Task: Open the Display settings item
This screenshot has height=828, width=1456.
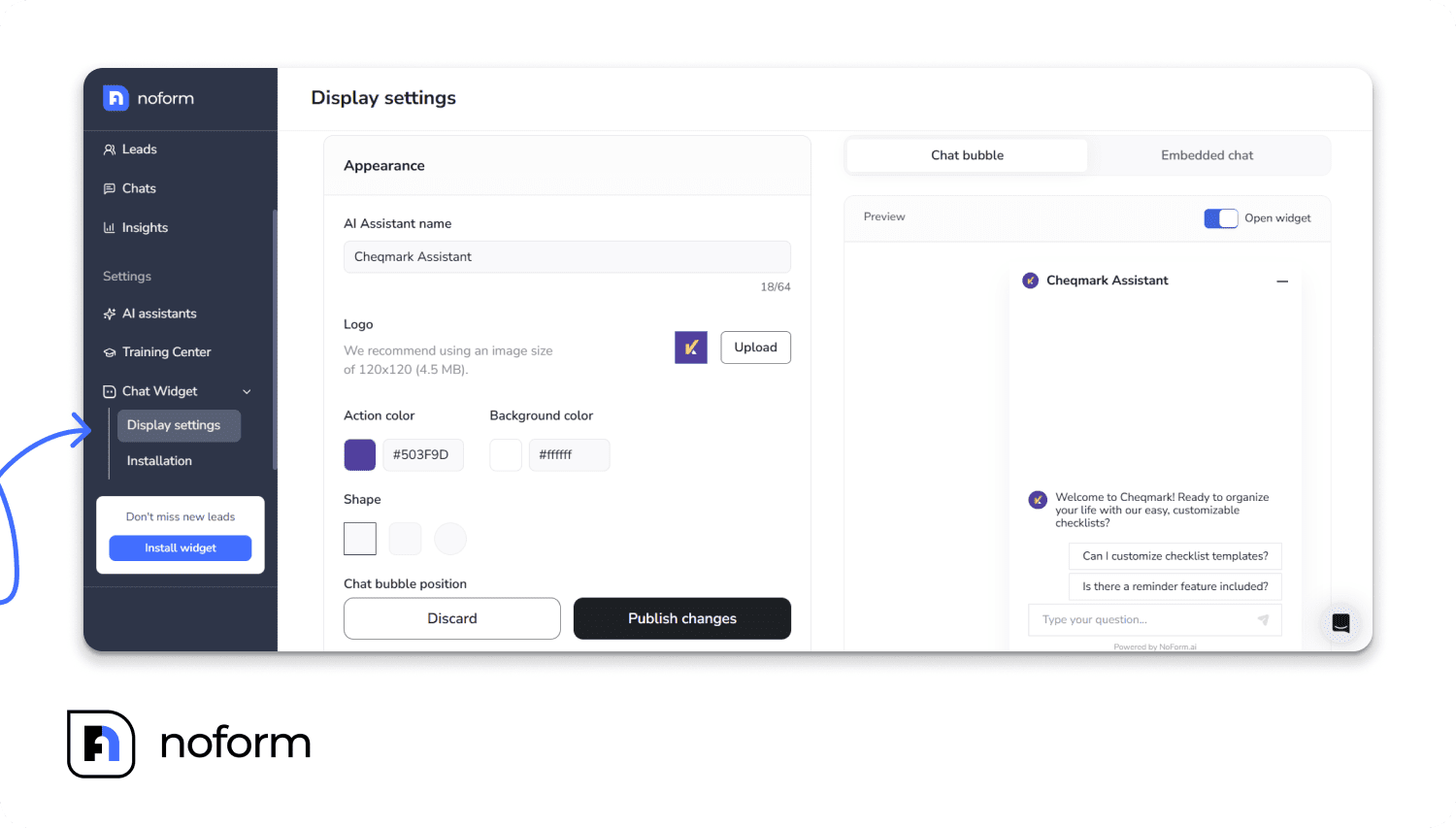Action: tap(179, 425)
